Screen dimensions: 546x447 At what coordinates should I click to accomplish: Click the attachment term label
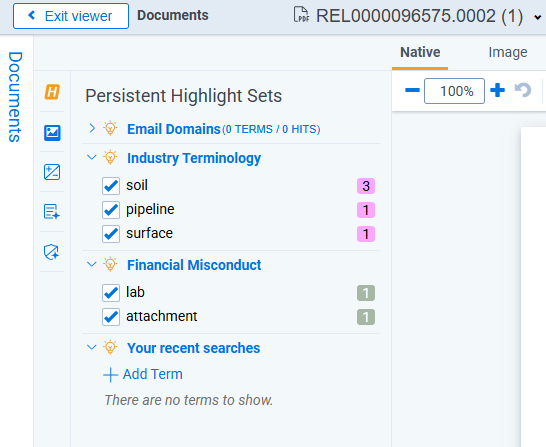point(162,316)
